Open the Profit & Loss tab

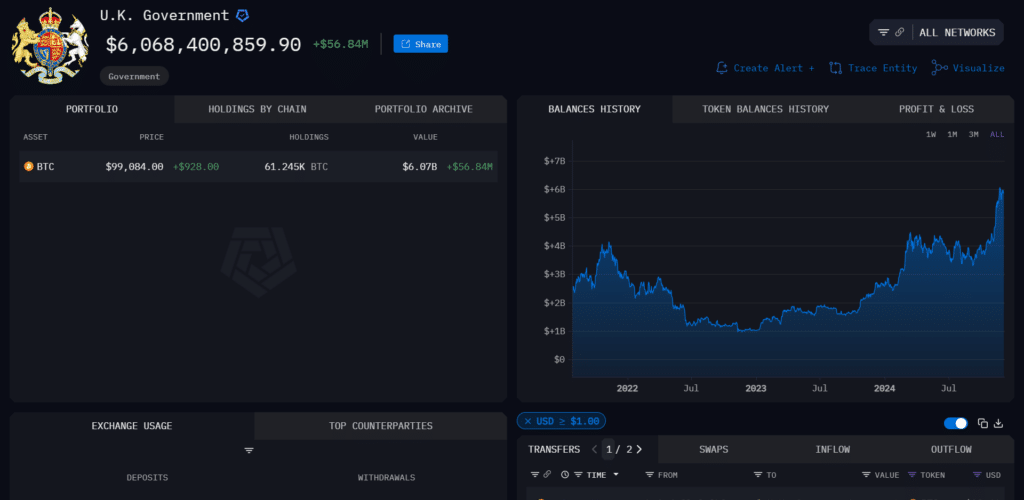pos(935,109)
